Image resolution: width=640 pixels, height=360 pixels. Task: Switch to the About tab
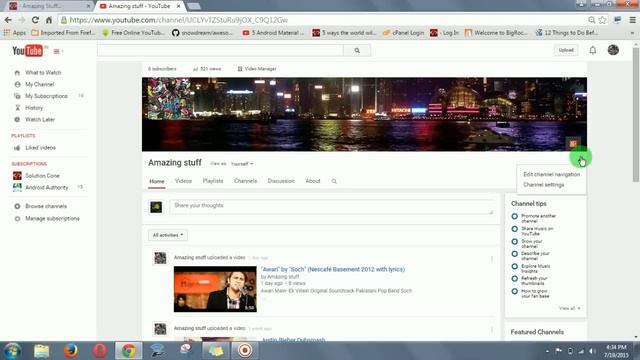click(x=313, y=181)
